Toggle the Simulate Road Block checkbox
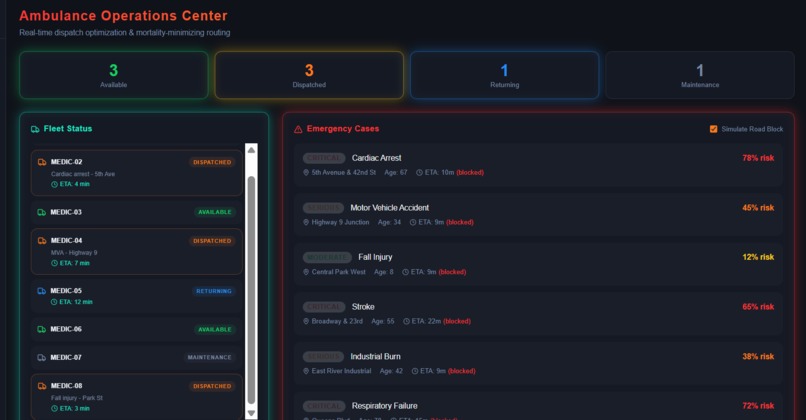This screenshot has height=420, width=806. [713, 129]
